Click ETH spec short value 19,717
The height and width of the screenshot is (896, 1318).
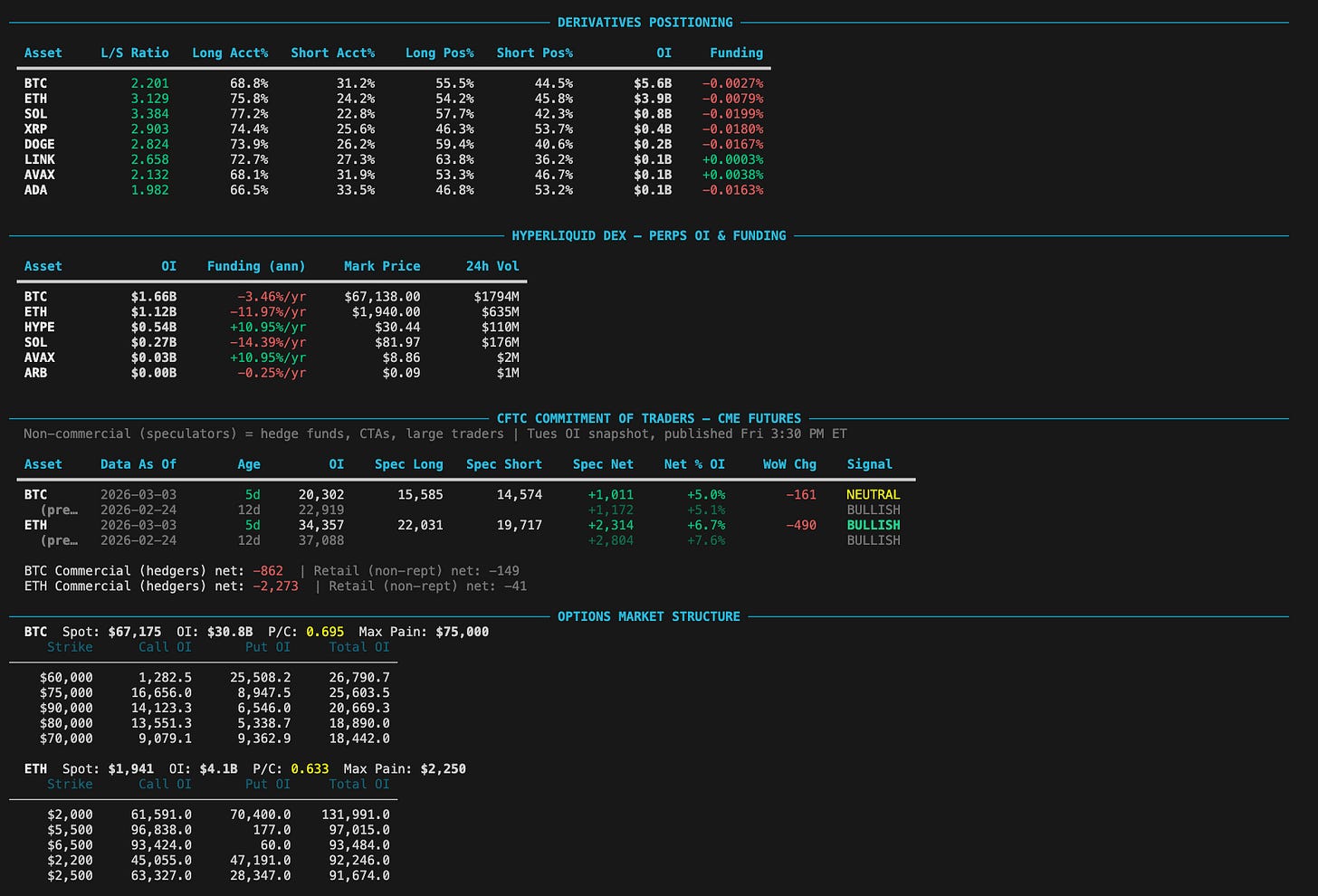(x=519, y=525)
